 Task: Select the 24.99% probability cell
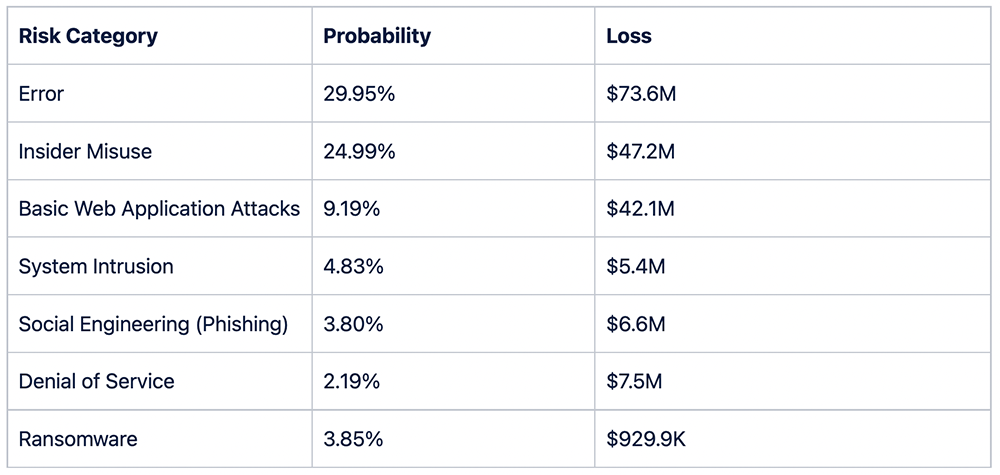359,151
